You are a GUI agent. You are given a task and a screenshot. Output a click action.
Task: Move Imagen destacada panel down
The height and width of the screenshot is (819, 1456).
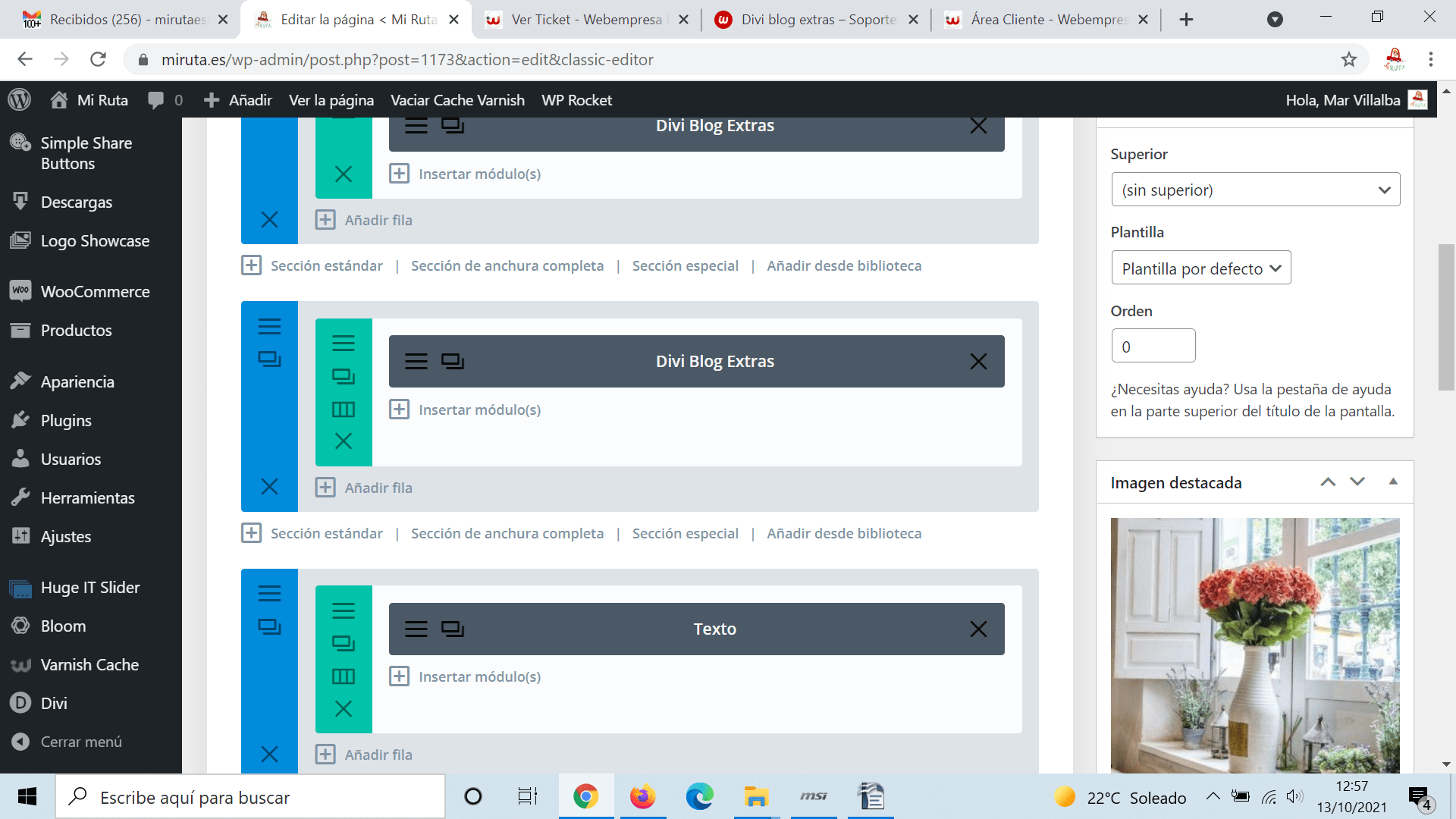click(x=1357, y=482)
